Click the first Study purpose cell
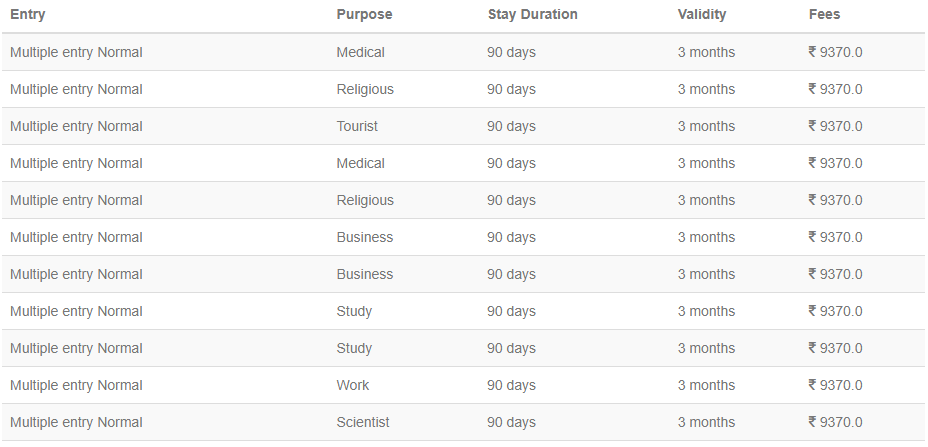 (x=354, y=311)
